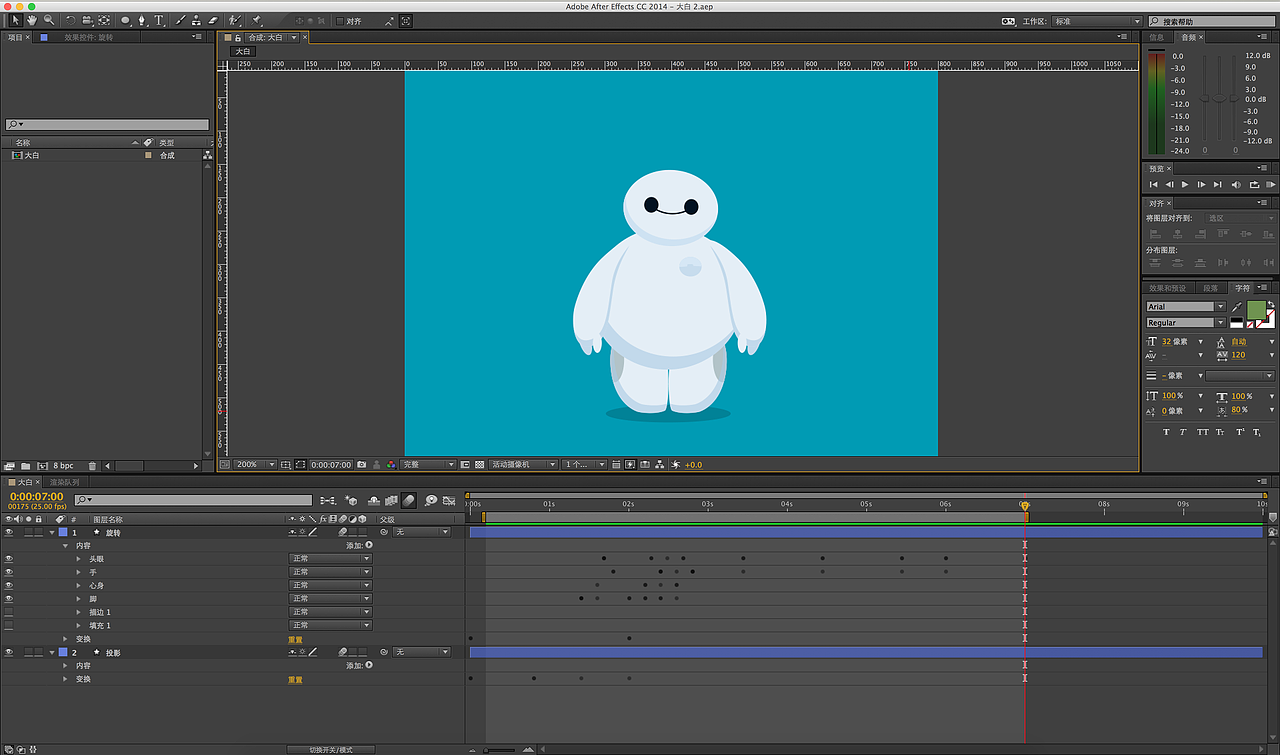
Task: Open blend mode dropdown for 头眼
Action: pyautogui.click(x=330, y=559)
